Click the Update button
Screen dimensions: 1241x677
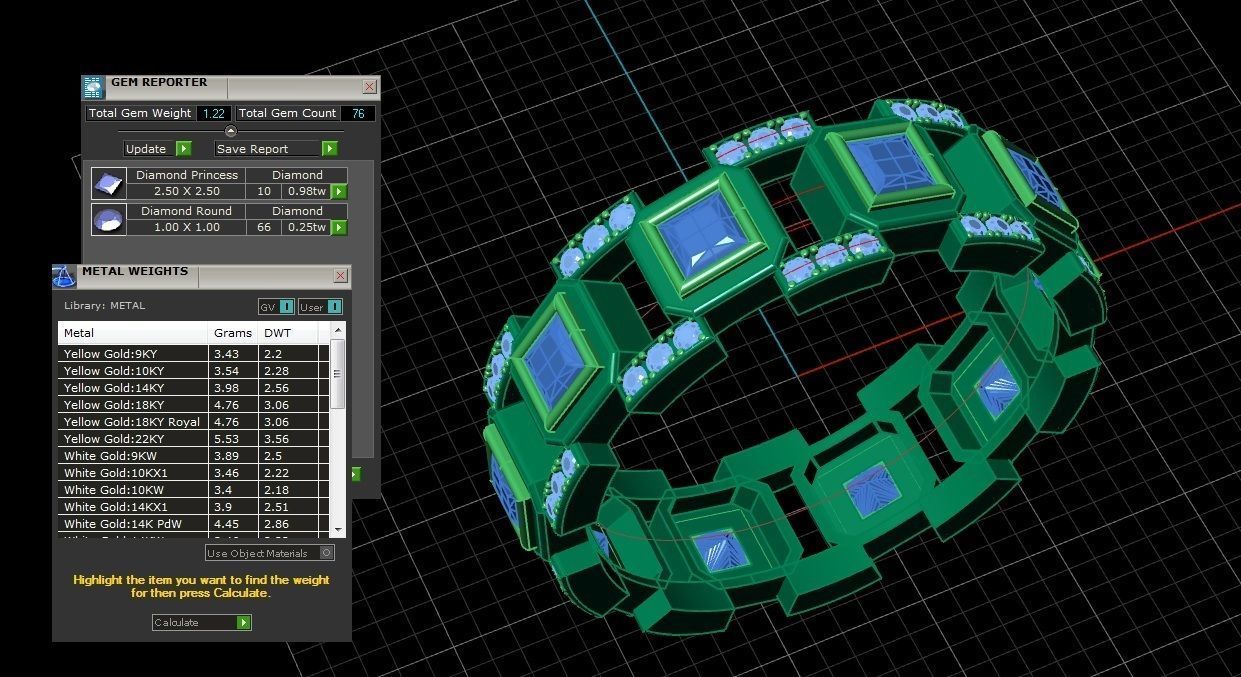click(157, 149)
